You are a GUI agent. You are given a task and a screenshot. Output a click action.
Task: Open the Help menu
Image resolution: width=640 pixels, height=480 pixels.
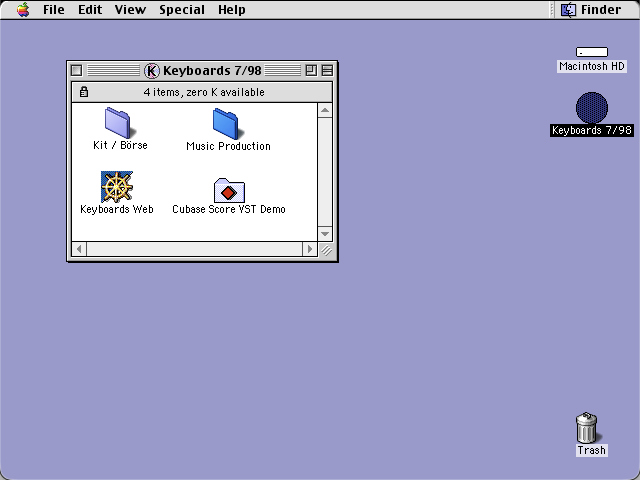231,9
